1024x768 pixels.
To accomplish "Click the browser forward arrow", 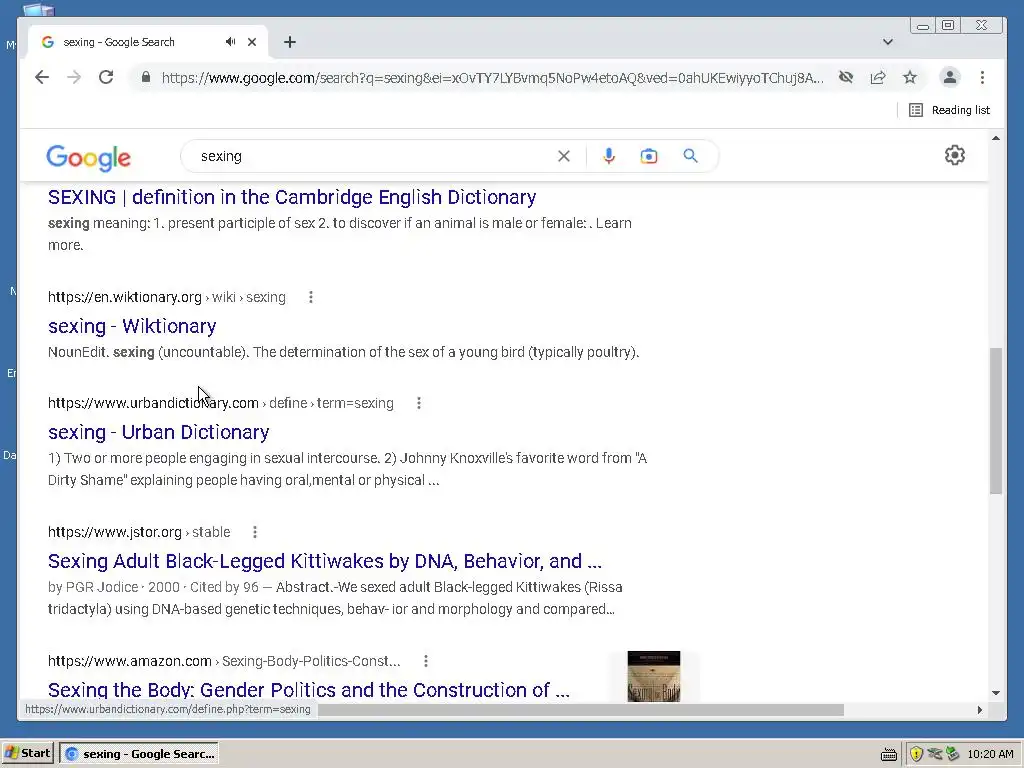I will [x=74, y=78].
